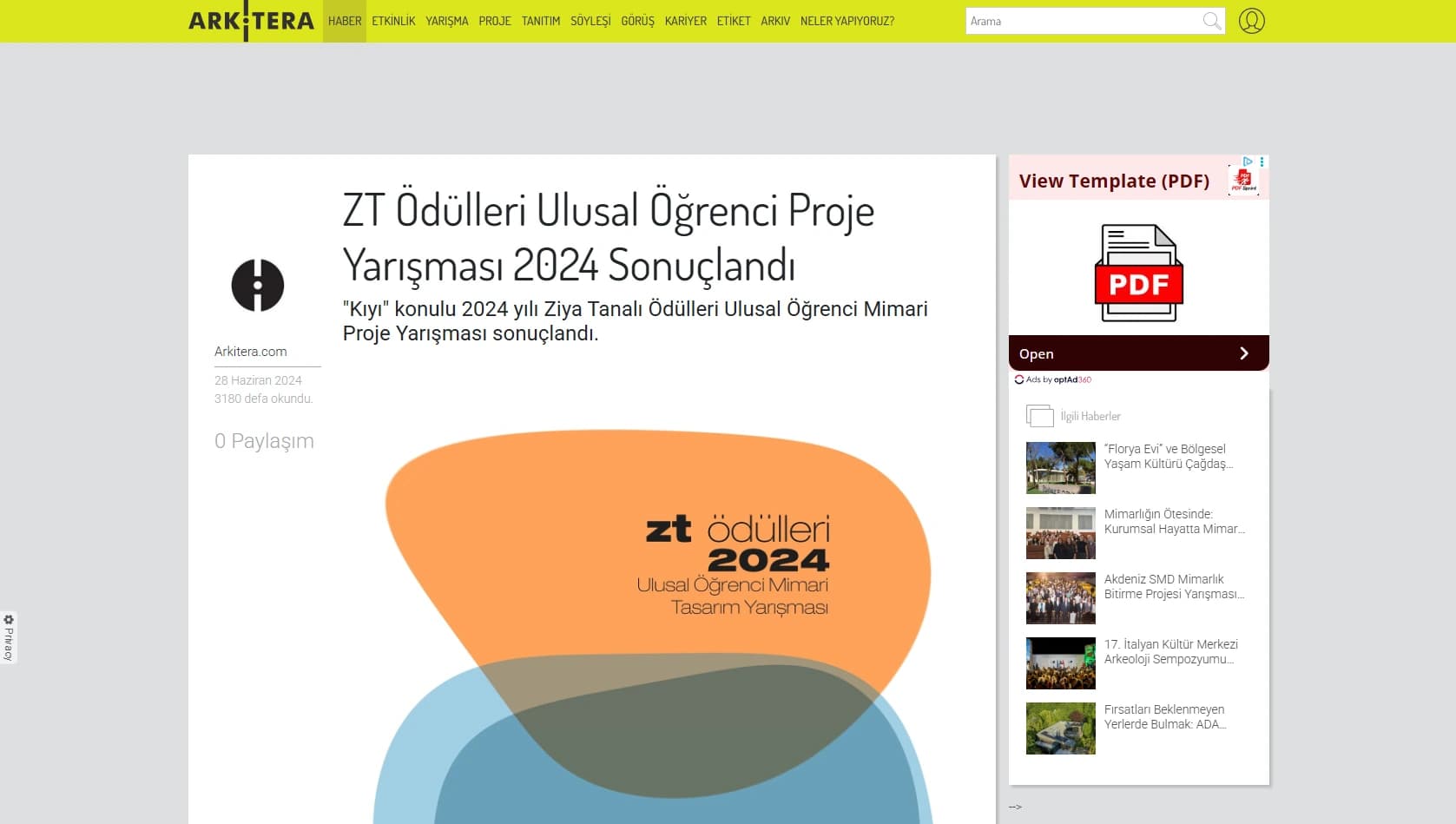Viewport: 1456px width, 824px height.
Task: Open İtalyan Kültür Merkezi article thumbnail
Action: (1061, 663)
